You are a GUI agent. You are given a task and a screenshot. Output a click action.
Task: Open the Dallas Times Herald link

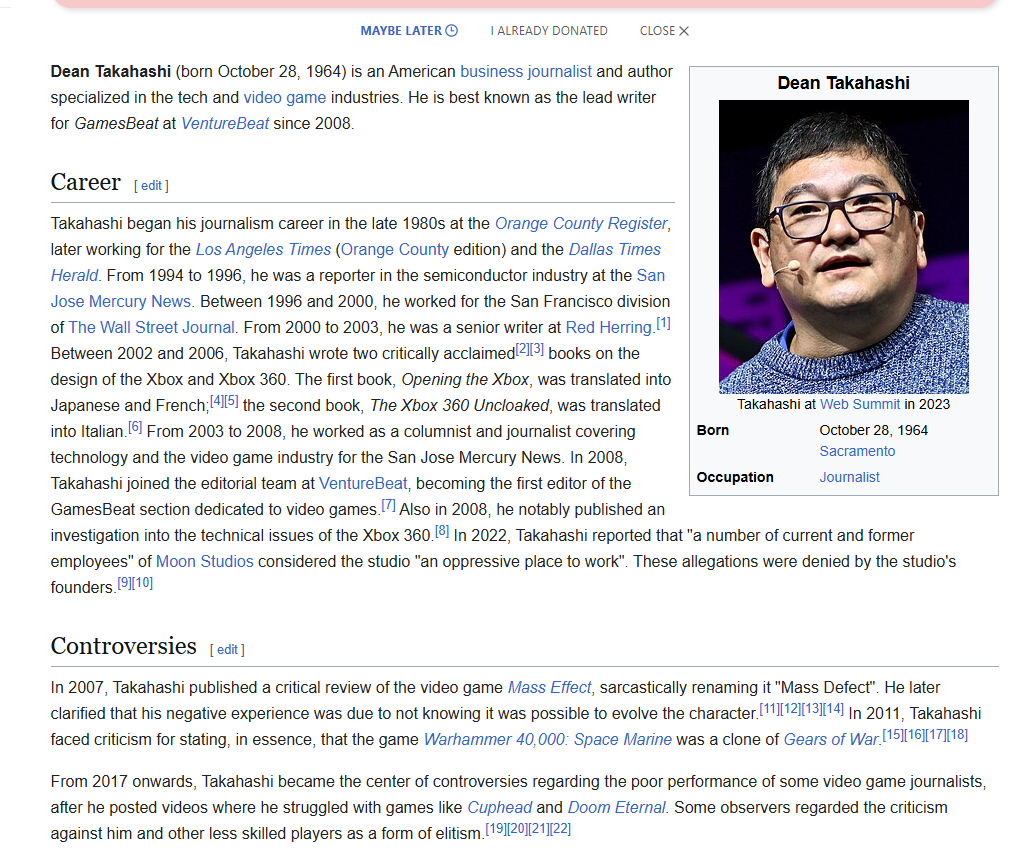coord(614,250)
